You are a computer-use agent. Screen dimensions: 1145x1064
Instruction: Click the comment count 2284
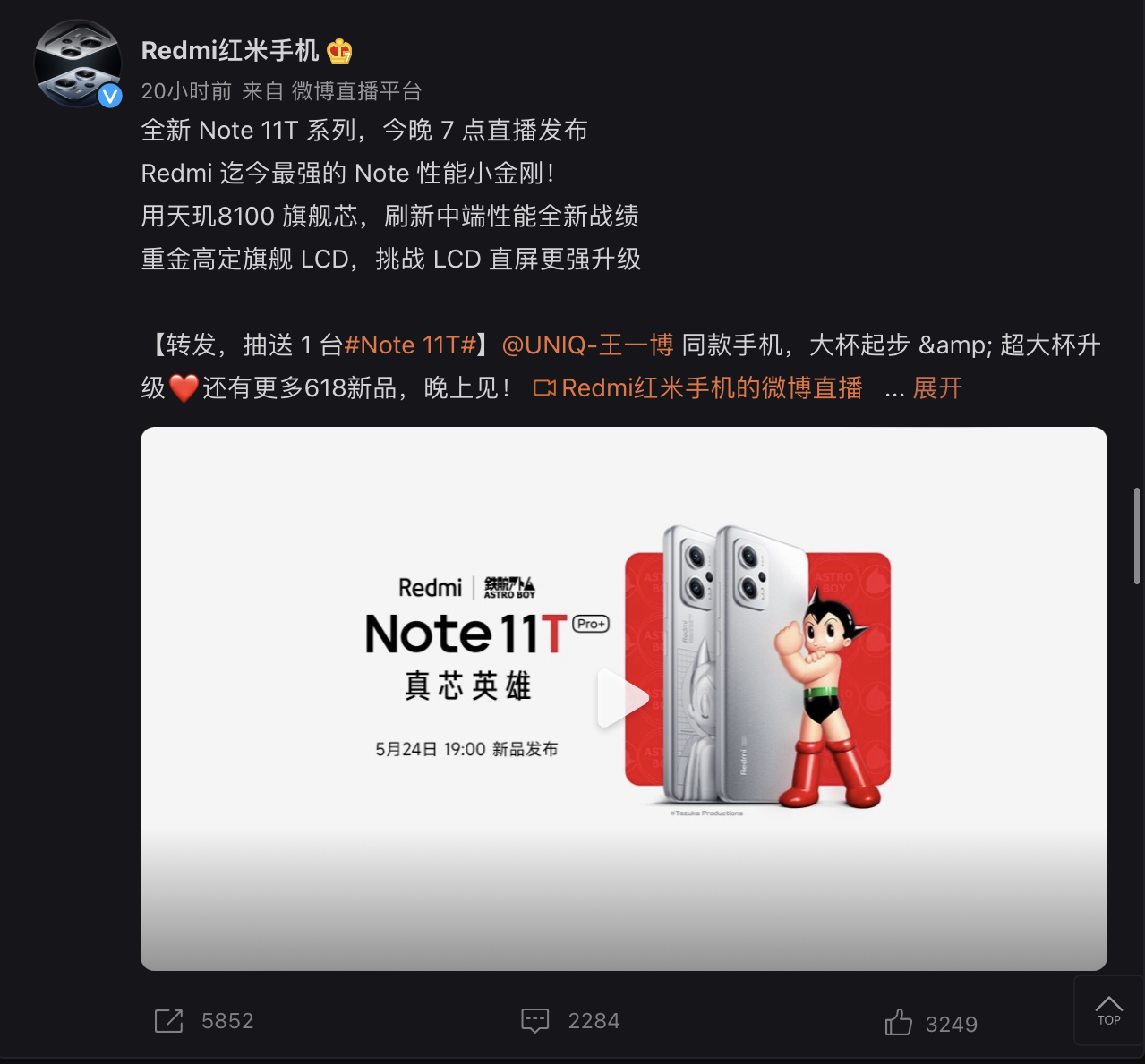pyautogui.click(x=594, y=1021)
